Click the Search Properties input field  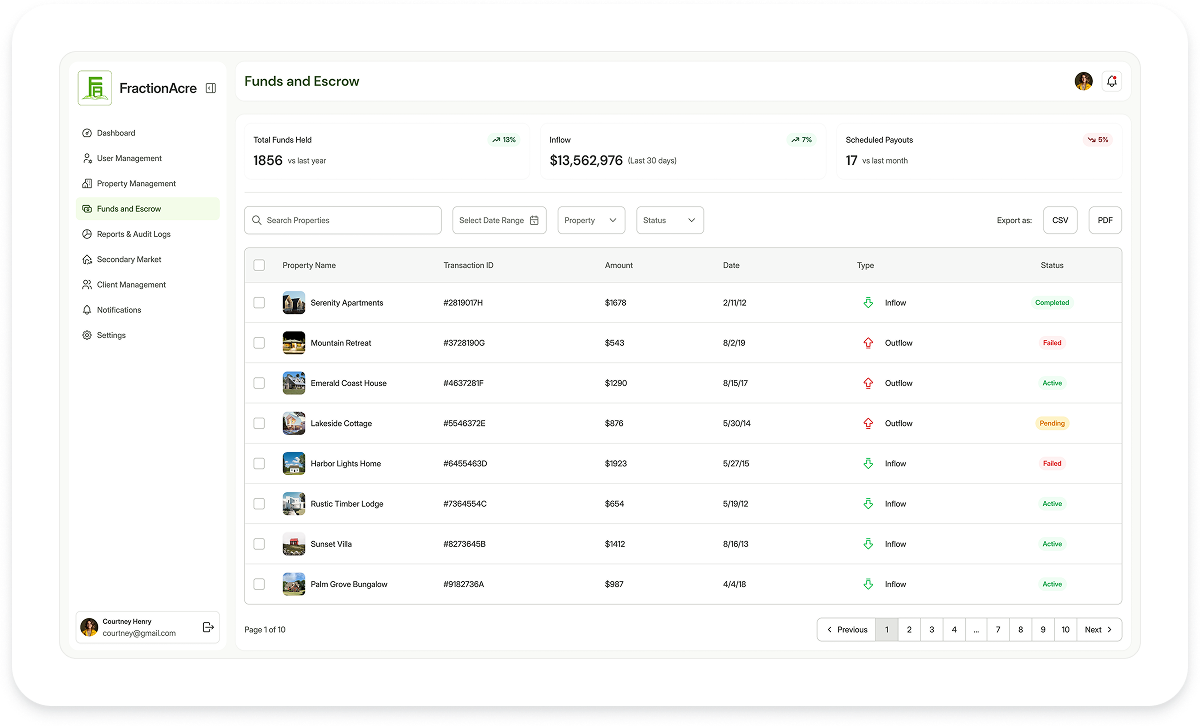(342, 219)
